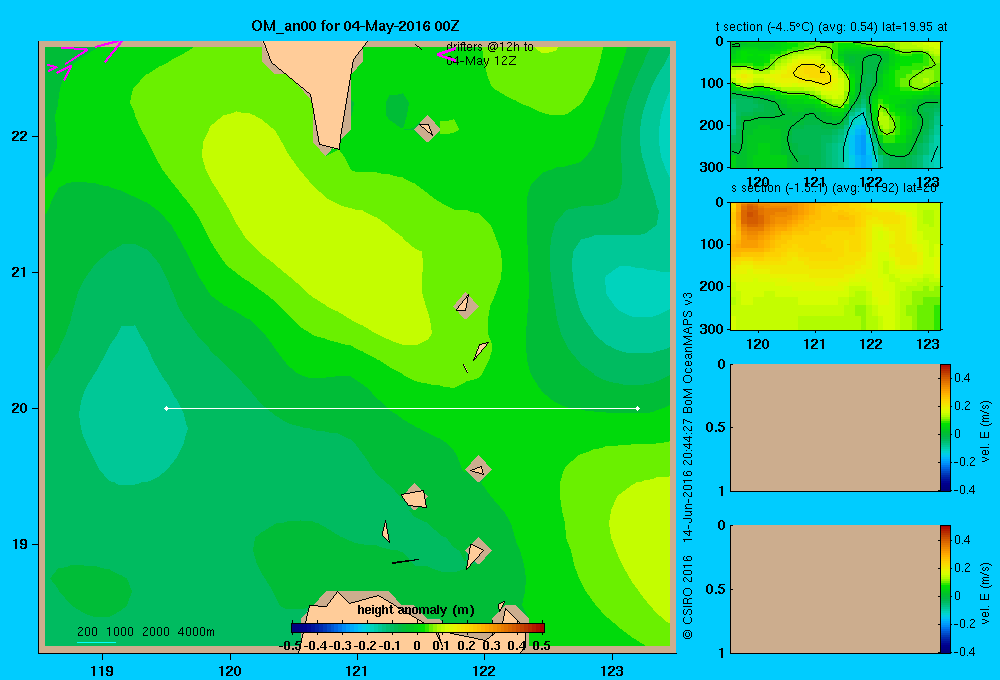
Task: Click the lower 'vel. E (m/s)' axis label
Action: (x=986, y=593)
